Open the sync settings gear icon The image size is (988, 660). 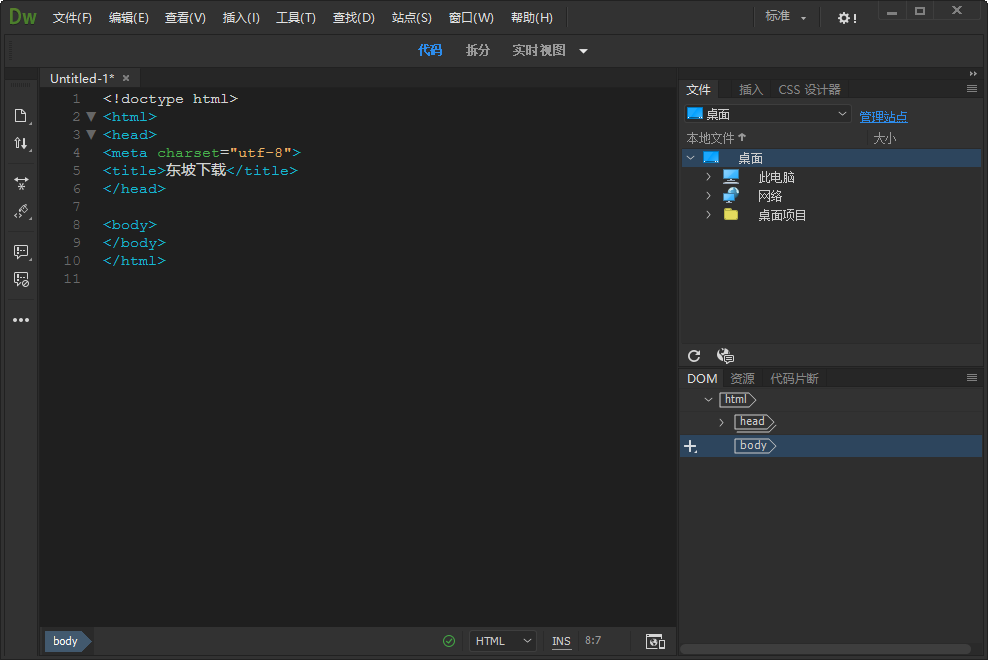[847, 18]
